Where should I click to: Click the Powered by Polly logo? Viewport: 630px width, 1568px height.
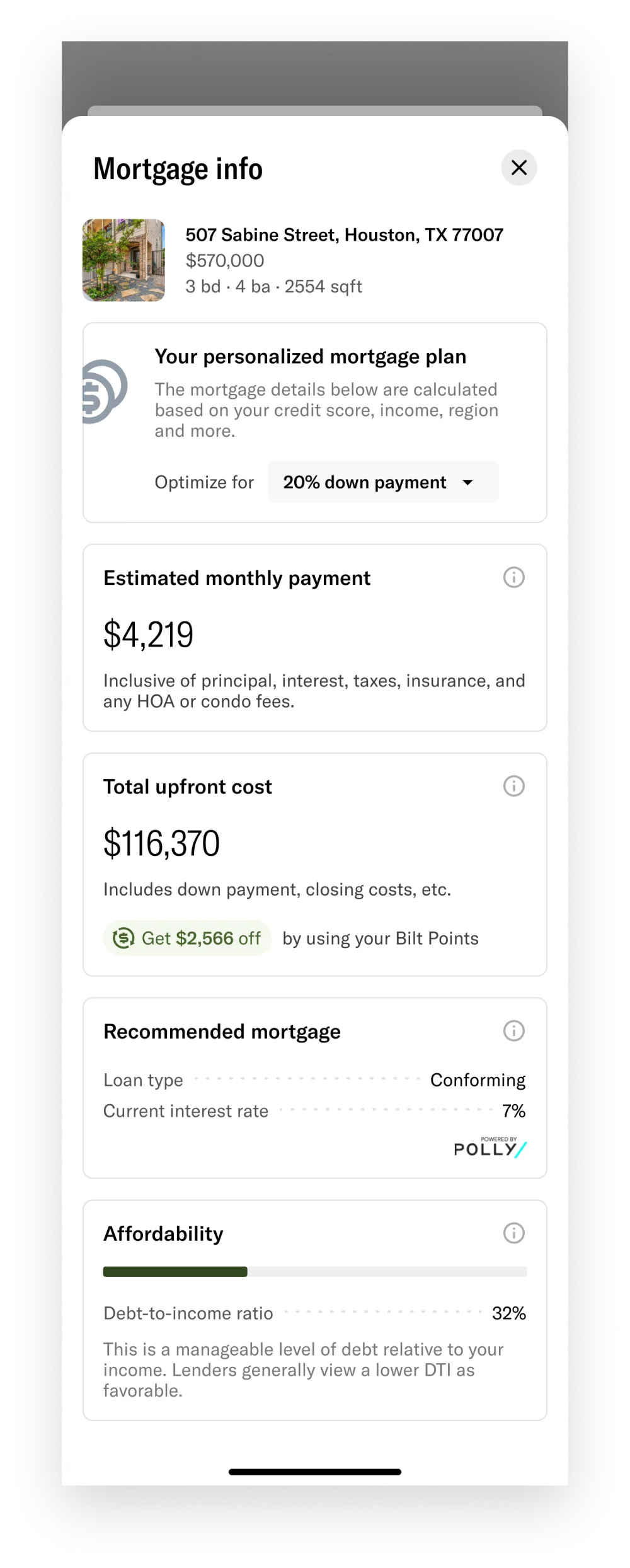[490, 1148]
